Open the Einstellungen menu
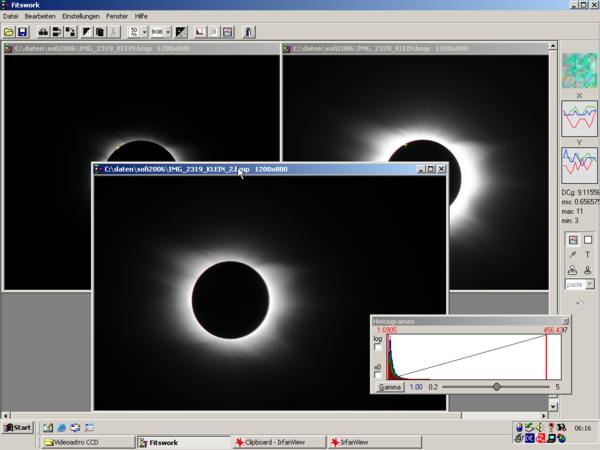This screenshot has width=600, height=450. 80,17
